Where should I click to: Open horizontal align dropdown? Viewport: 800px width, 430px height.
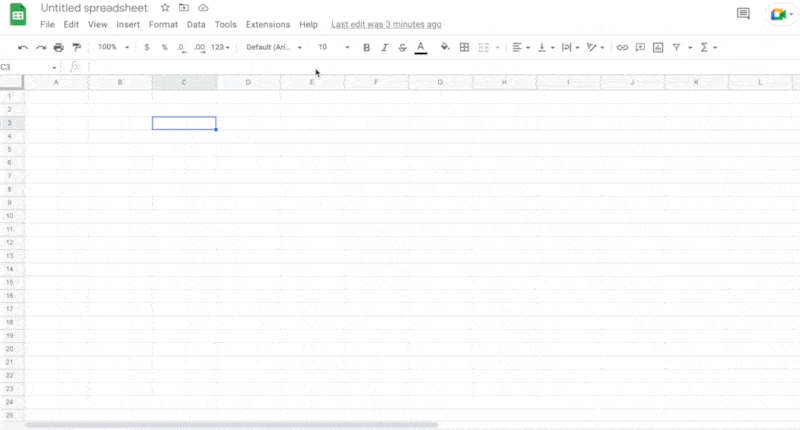521,47
